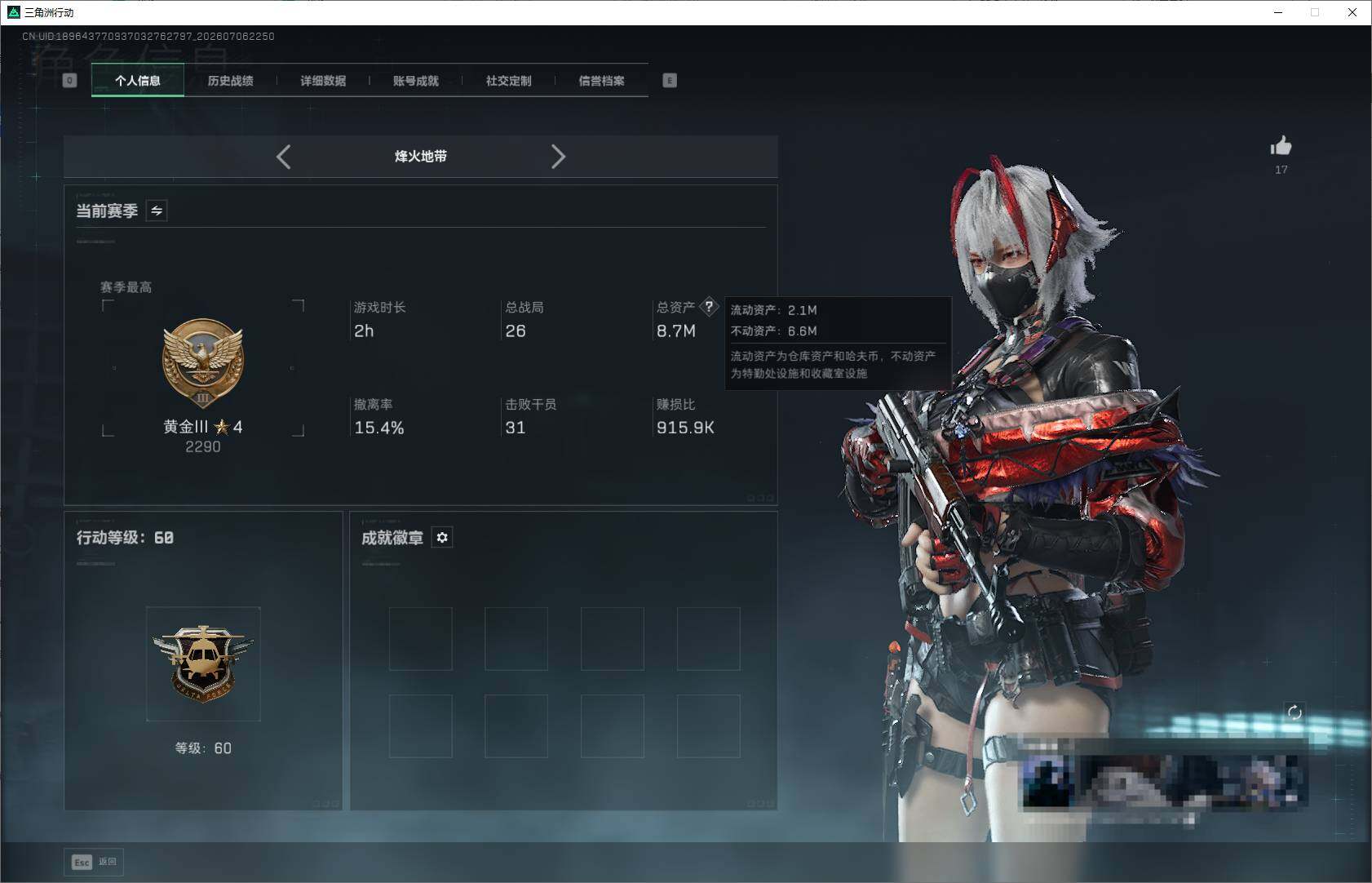Click the 赚损比 value 915.9K
This screenshot has height=883, width=1372.
click(685, 428)
